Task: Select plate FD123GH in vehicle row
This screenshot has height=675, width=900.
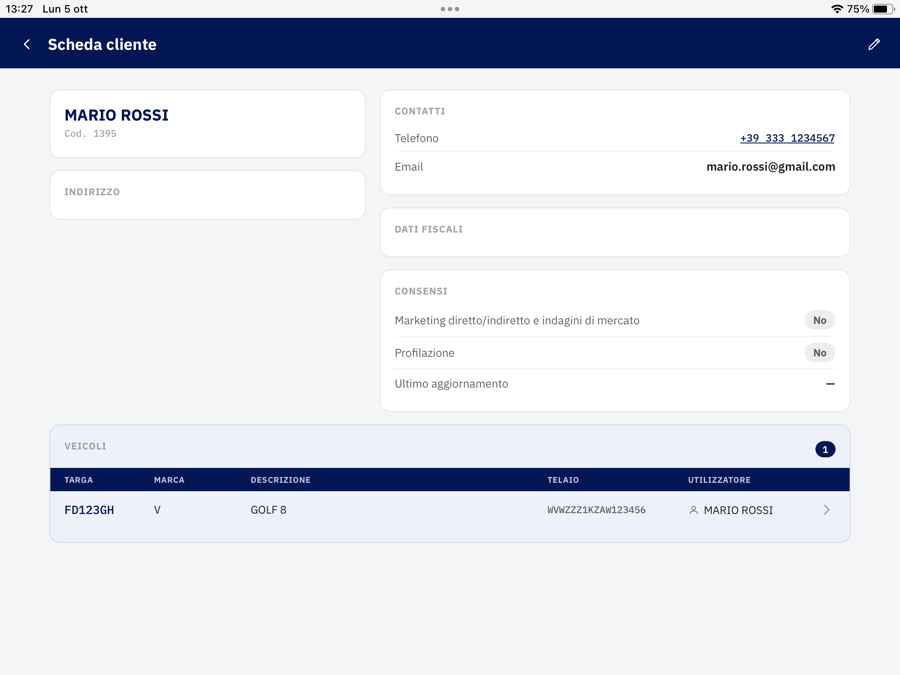Action: tap(89, 510)
